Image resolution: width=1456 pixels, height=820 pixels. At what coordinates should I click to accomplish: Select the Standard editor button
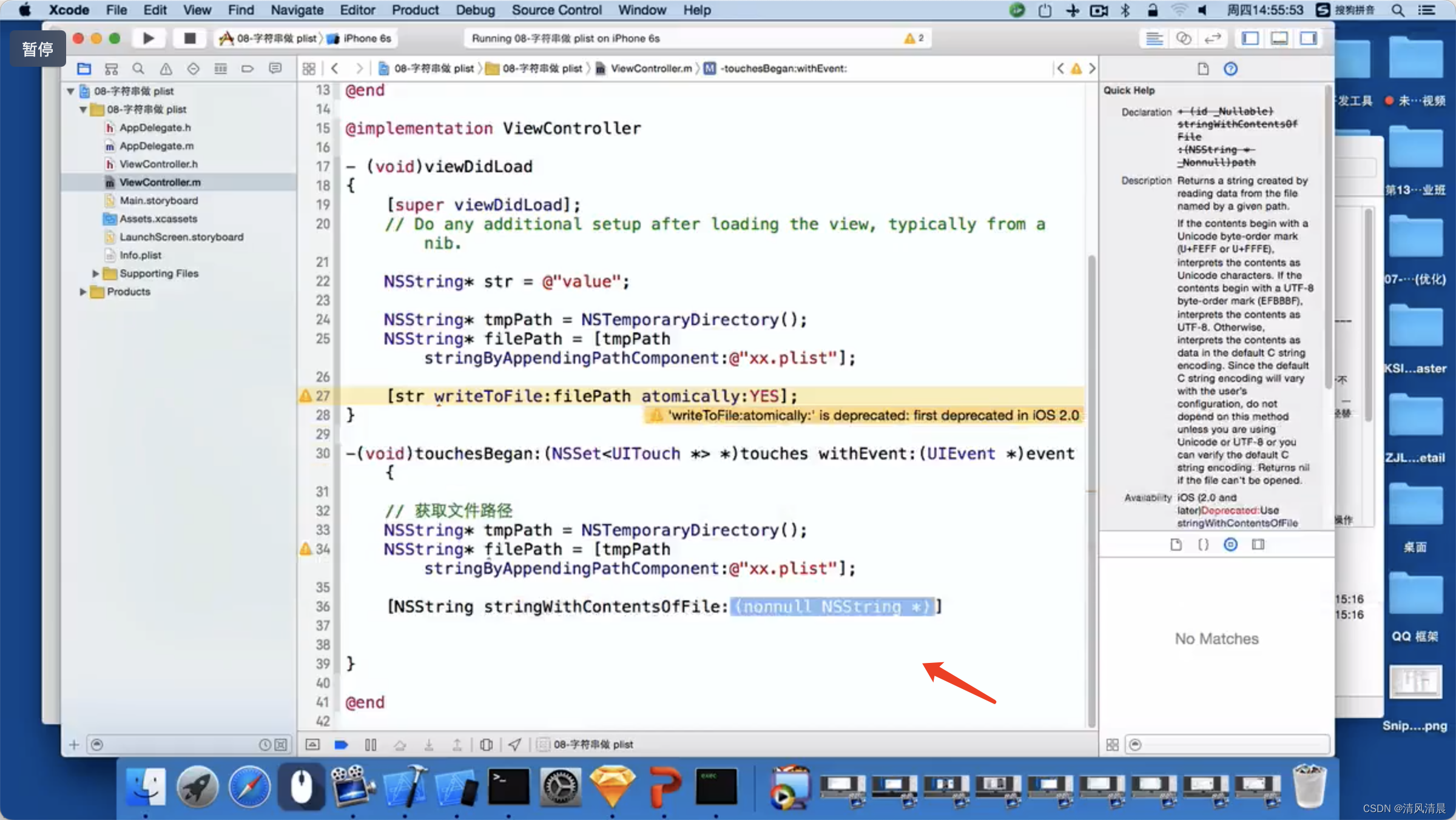[1154, 38]
